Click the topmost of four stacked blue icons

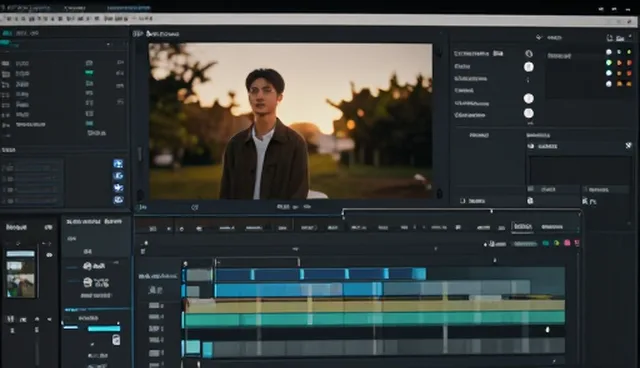tap(118, 164)
